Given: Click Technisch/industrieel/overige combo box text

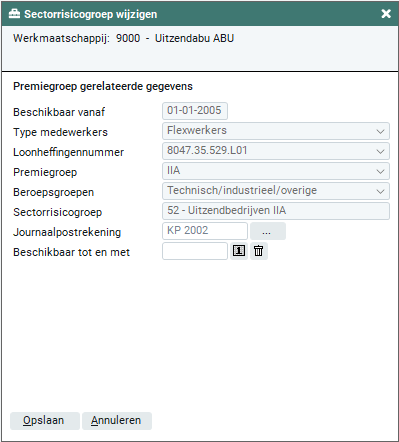Looking at the screenshot, I should 242,190.
